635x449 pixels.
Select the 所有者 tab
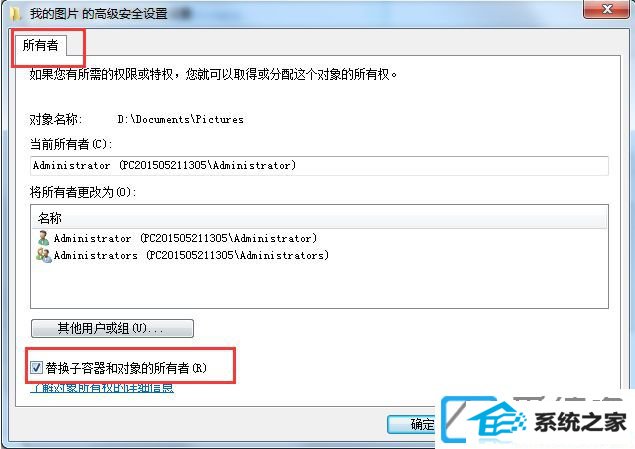click(40, 45)
